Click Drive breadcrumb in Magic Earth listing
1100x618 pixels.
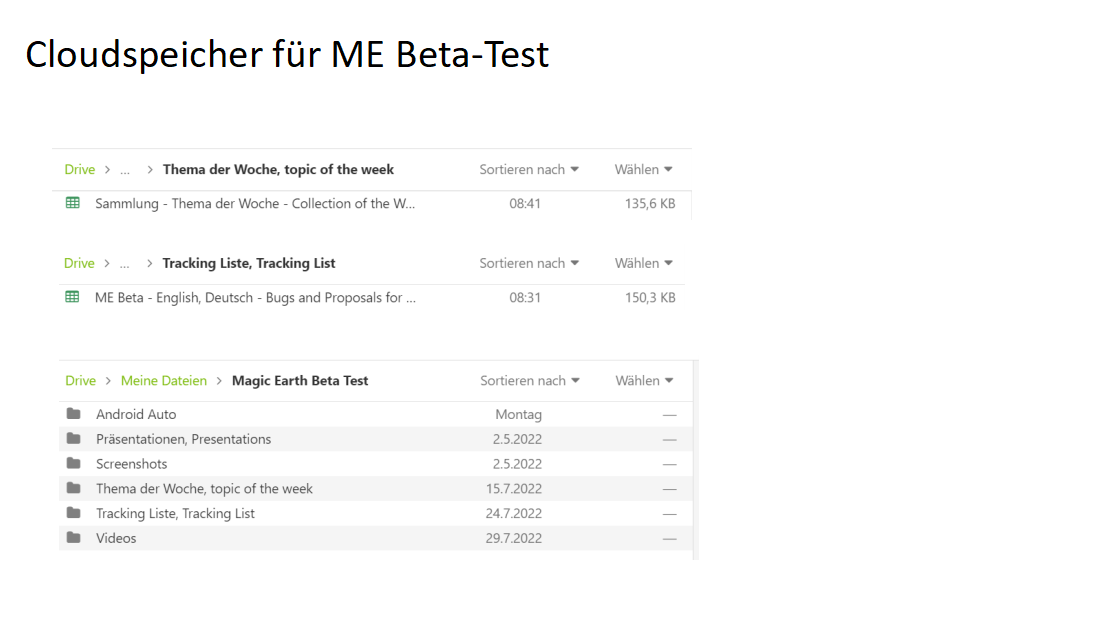(x=81, y=381)
